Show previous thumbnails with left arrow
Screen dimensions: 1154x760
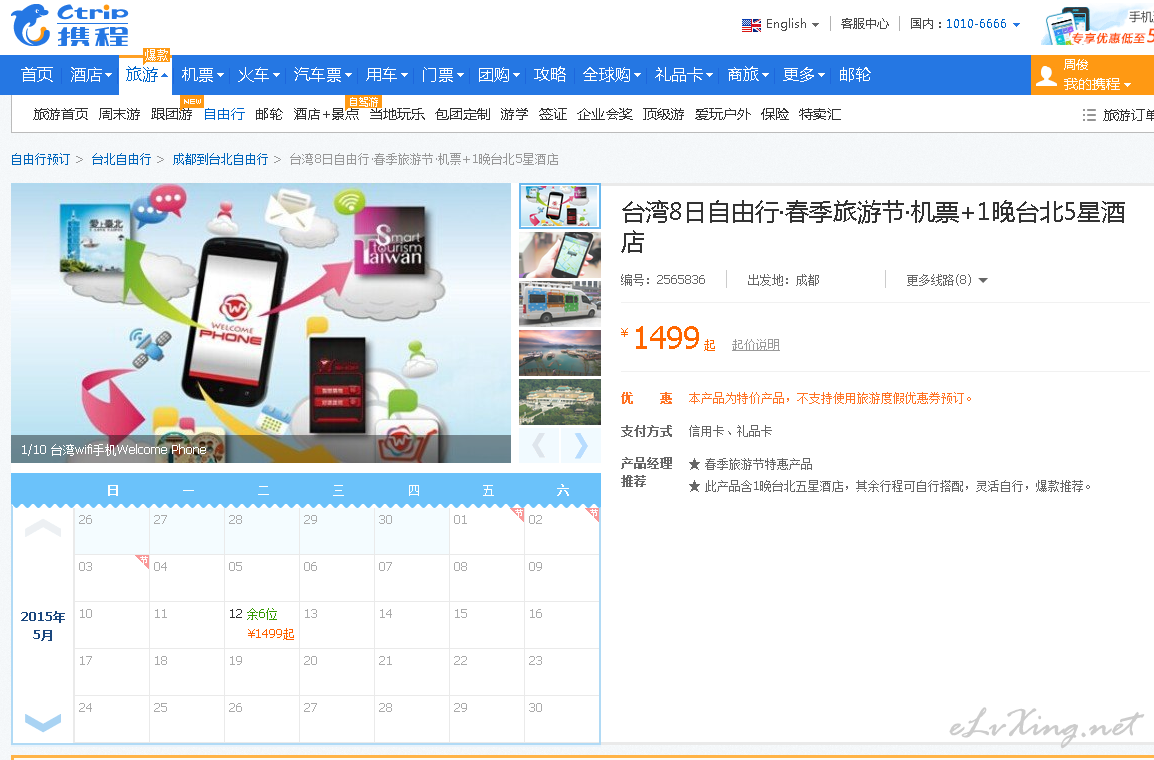(x=539, y=445)
